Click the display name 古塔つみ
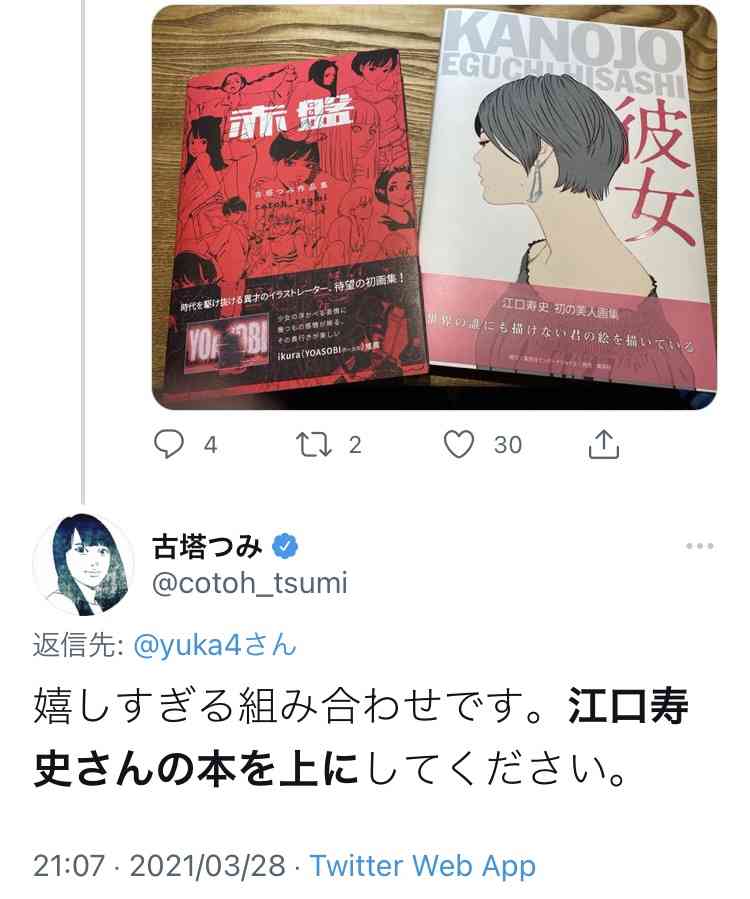 click(x=208, y=546)
